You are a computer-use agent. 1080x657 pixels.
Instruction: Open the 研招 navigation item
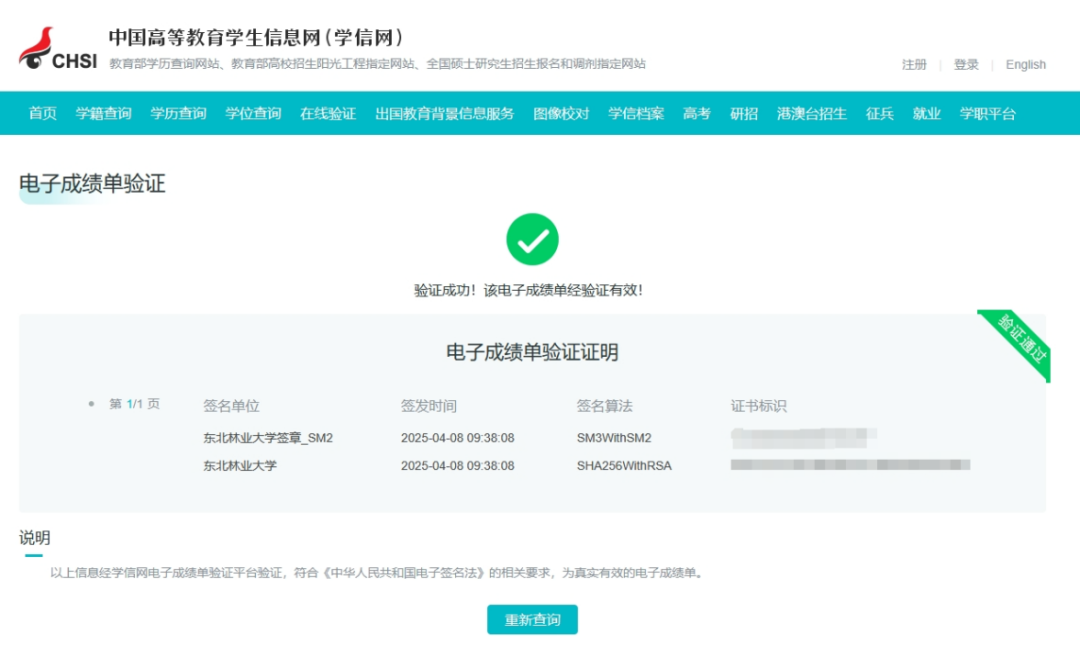click(744, 113)
